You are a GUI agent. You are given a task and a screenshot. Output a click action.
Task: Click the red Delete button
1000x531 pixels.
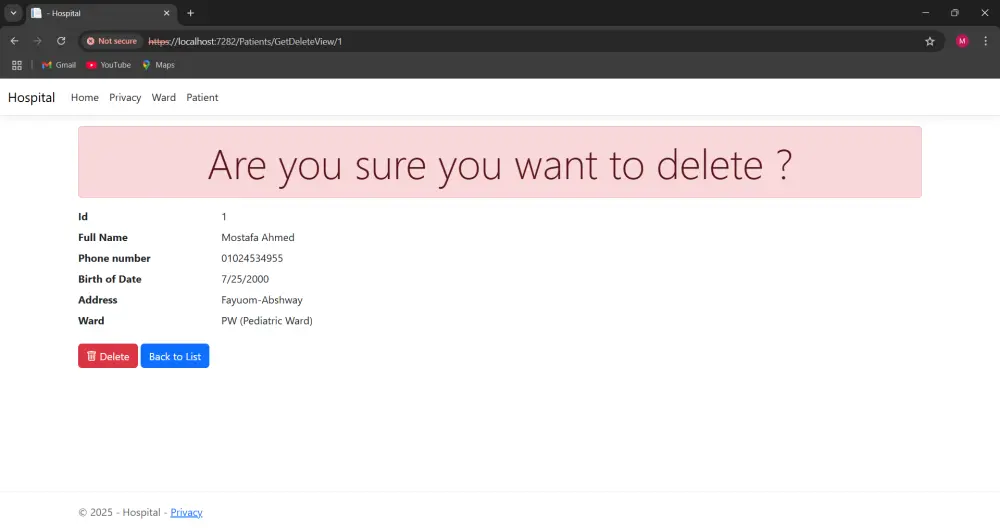[108, 356]
